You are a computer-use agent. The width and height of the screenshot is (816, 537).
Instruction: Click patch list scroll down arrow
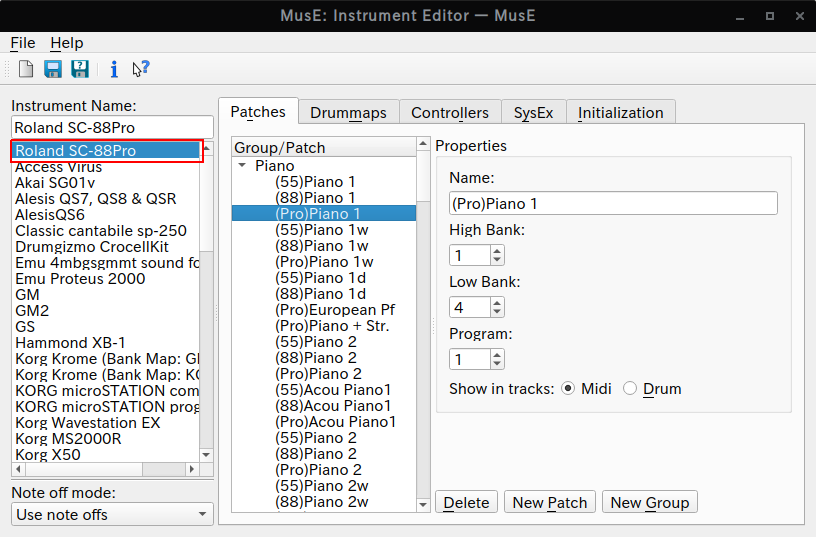423,505
